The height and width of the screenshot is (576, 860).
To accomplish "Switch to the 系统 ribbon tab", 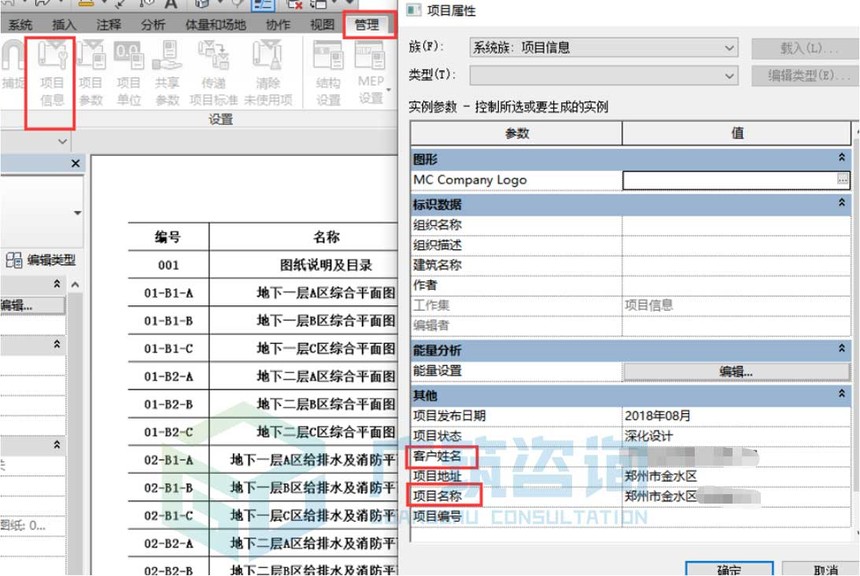I will tap(20, 25).
